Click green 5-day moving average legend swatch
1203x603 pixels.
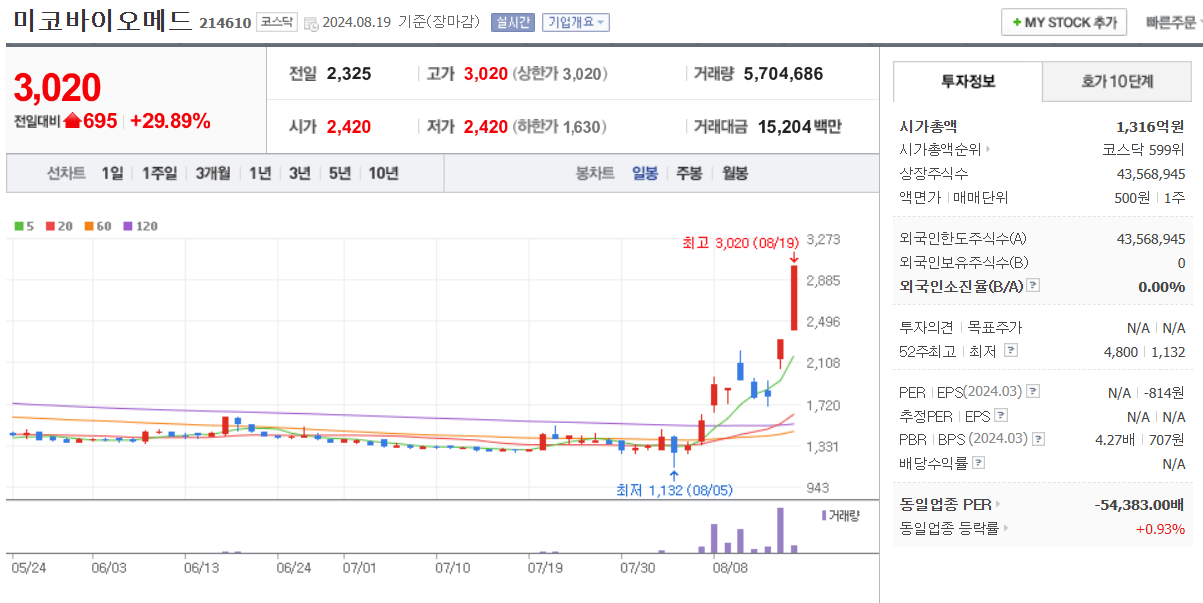pyautogui.click(x=18, y=226)
